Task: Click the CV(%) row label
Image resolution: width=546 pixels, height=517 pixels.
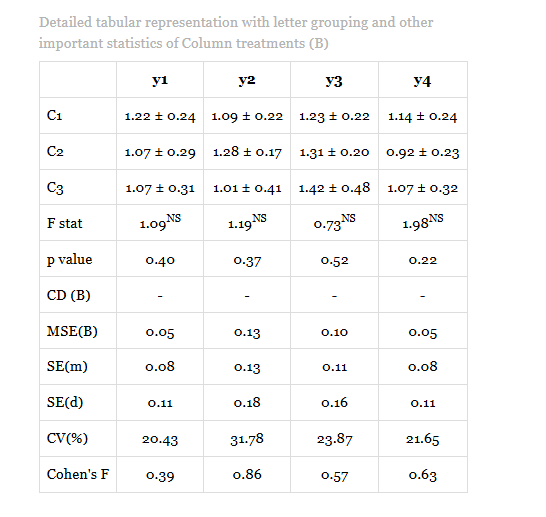Action: click(67, 438)
